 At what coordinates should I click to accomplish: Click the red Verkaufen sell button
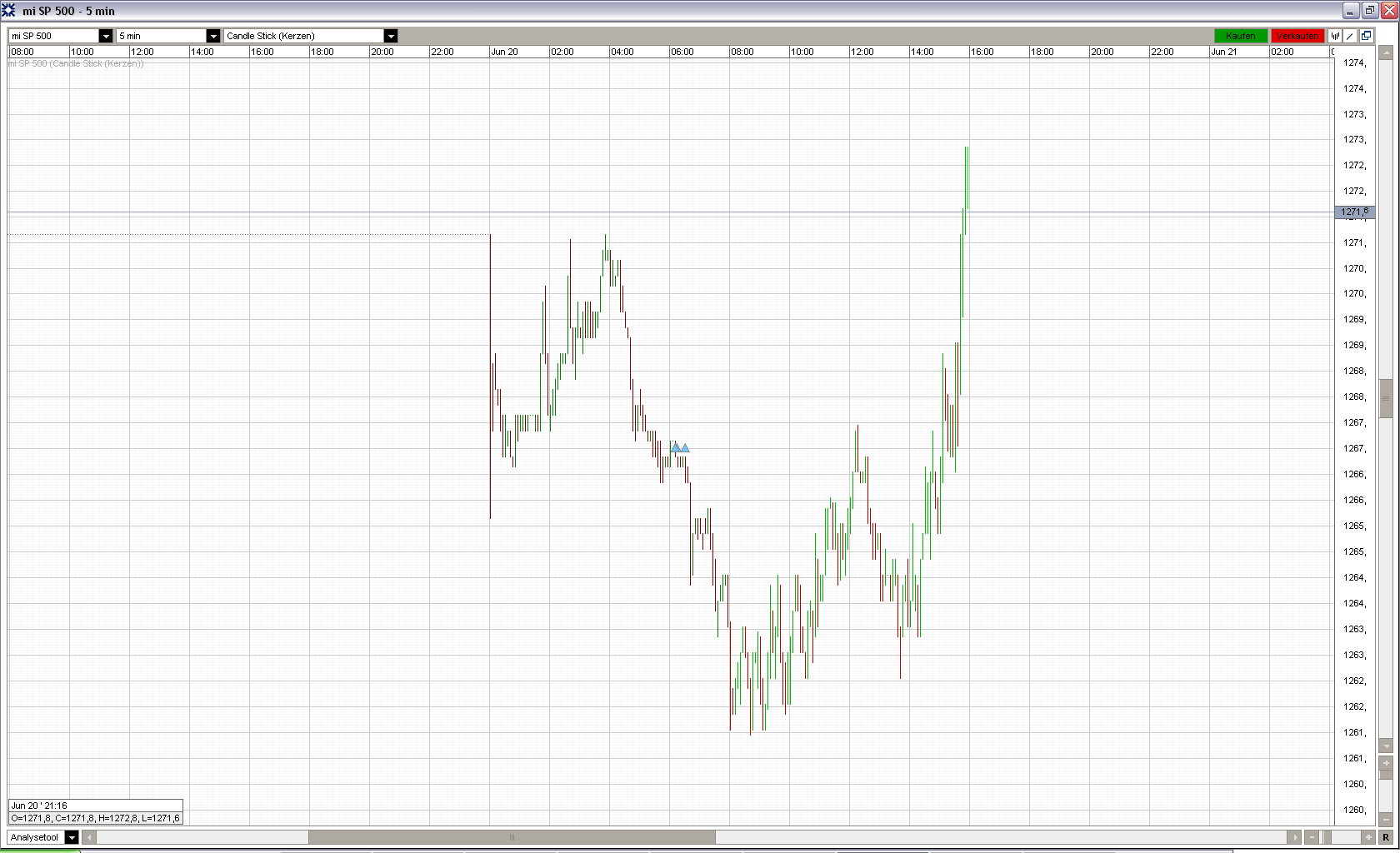[x=1297, y=36]
